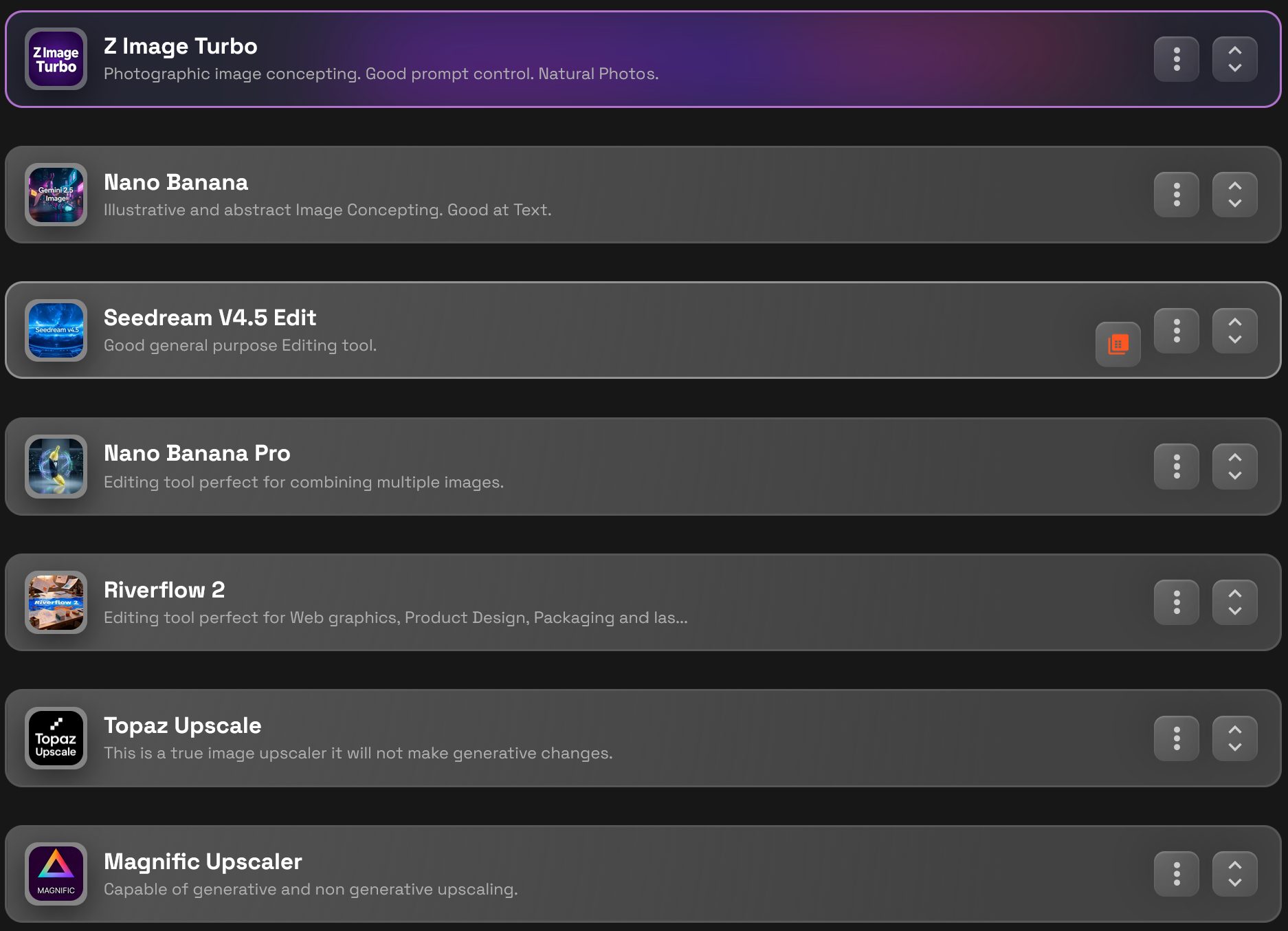Select the Riverflow 2 model icon

coord(56,603)
